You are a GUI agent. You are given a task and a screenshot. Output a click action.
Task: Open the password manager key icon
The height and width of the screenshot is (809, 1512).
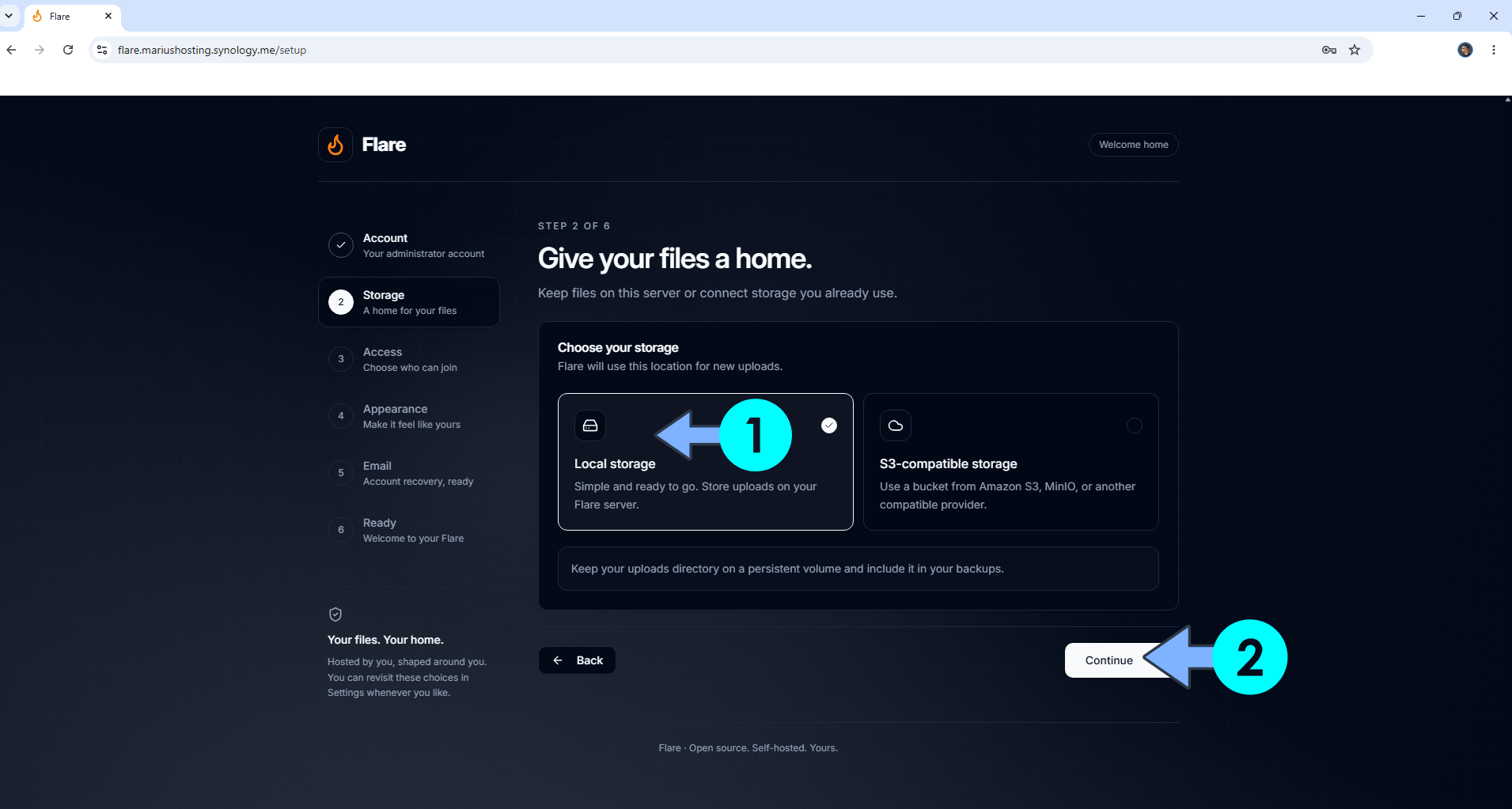click(1329, 50)
